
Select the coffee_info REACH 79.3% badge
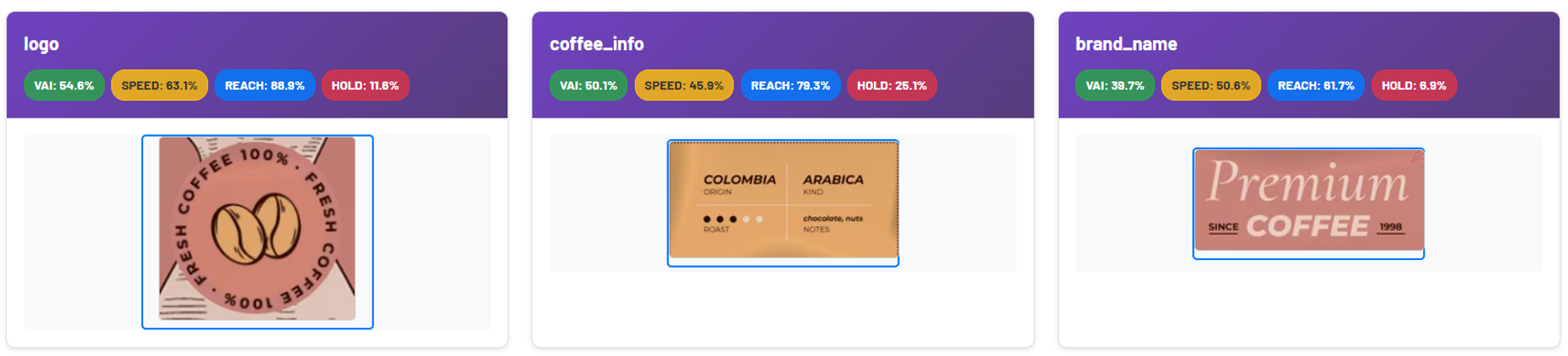click(790, 85)
